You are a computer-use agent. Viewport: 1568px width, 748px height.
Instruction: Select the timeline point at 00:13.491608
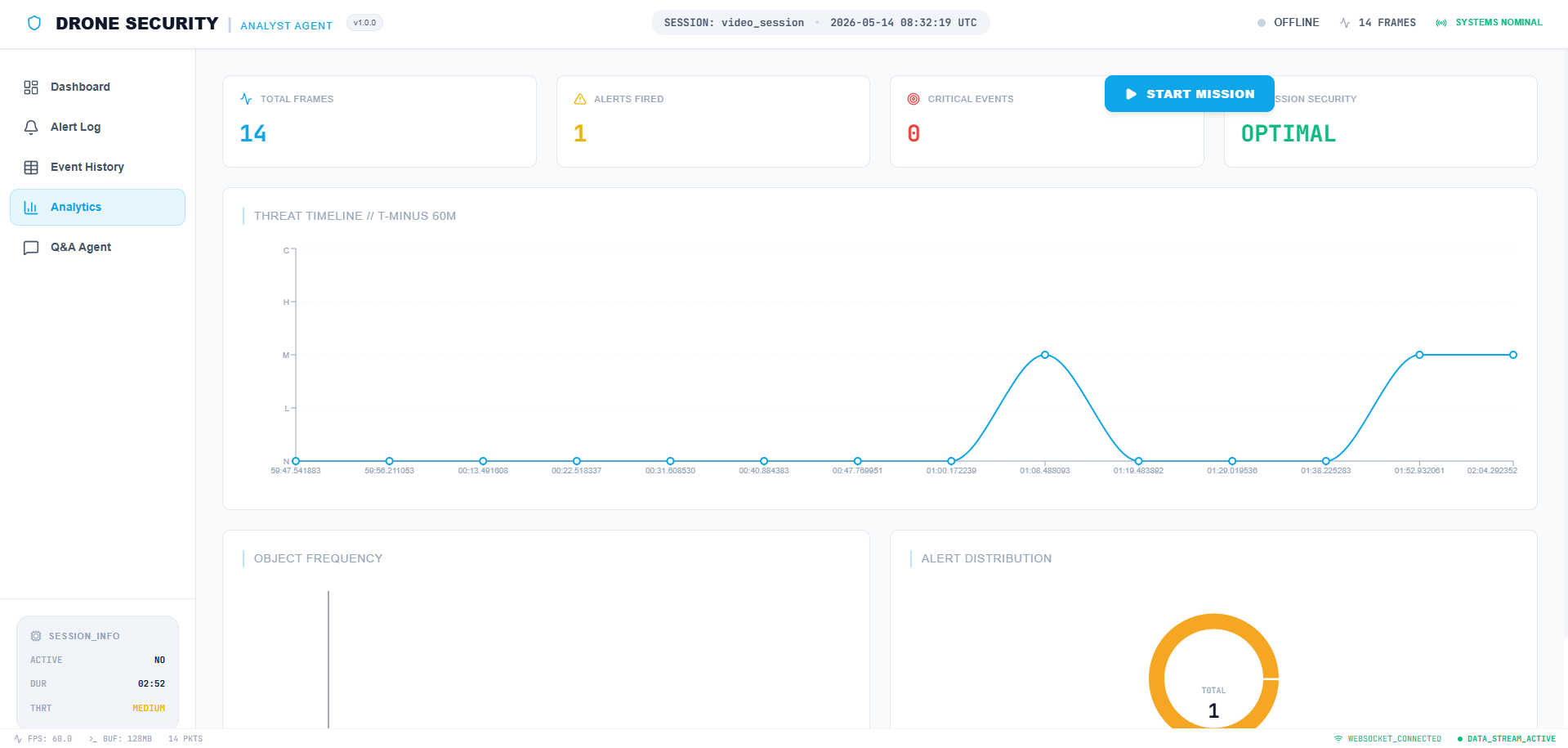tap(483, 461)
